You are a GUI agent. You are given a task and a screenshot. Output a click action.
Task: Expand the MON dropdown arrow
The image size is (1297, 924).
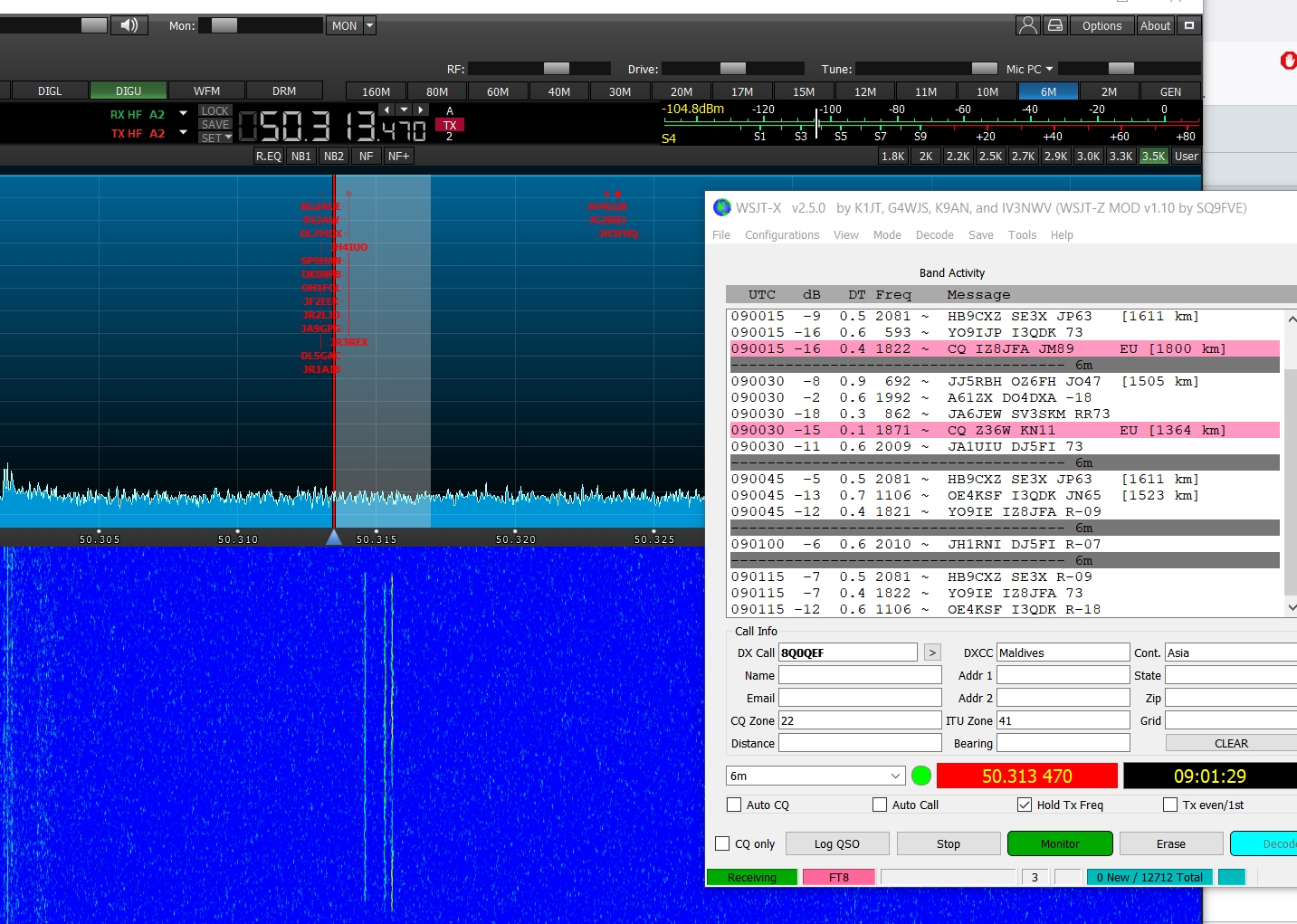tap(369, 25)
